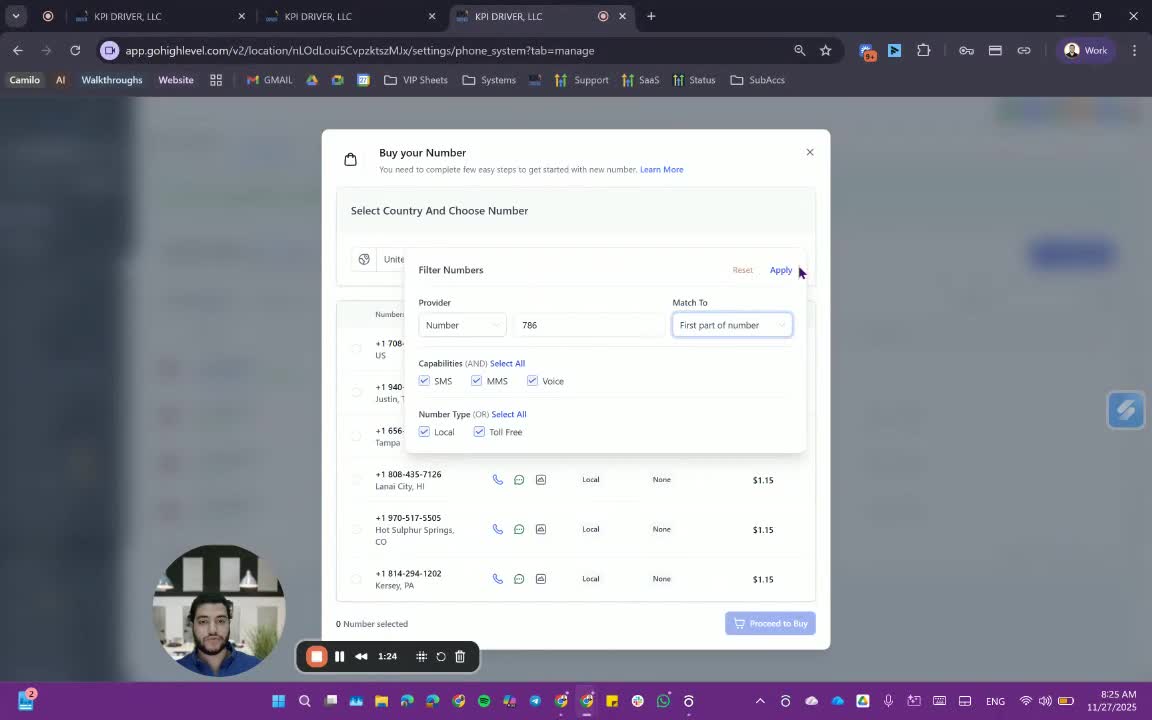This screenshot has width=1152, height=720.
Task: Click the SMS chat icon for Kersey, PA number
Action: [519, 579]
